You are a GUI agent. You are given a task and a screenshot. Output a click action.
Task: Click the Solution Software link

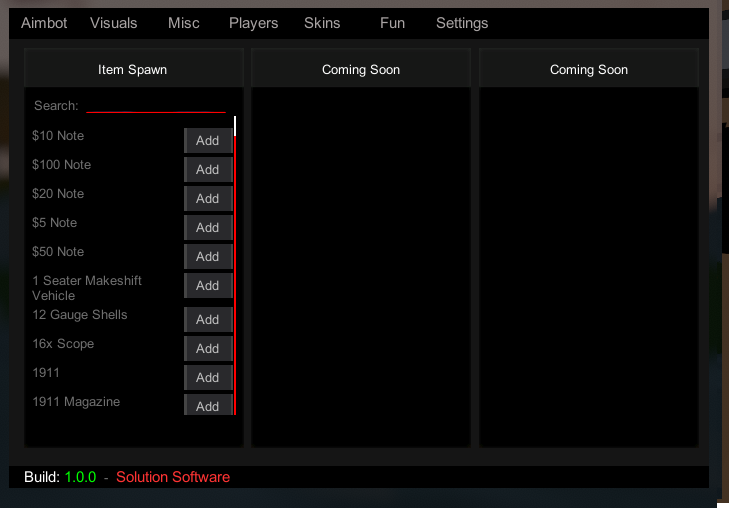pos(173,477)
